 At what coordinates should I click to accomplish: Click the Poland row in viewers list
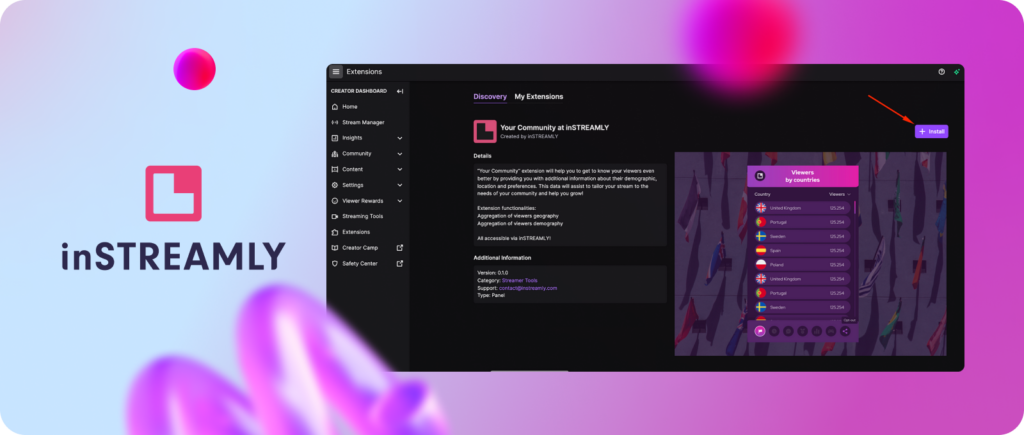[x=802, y=265]
